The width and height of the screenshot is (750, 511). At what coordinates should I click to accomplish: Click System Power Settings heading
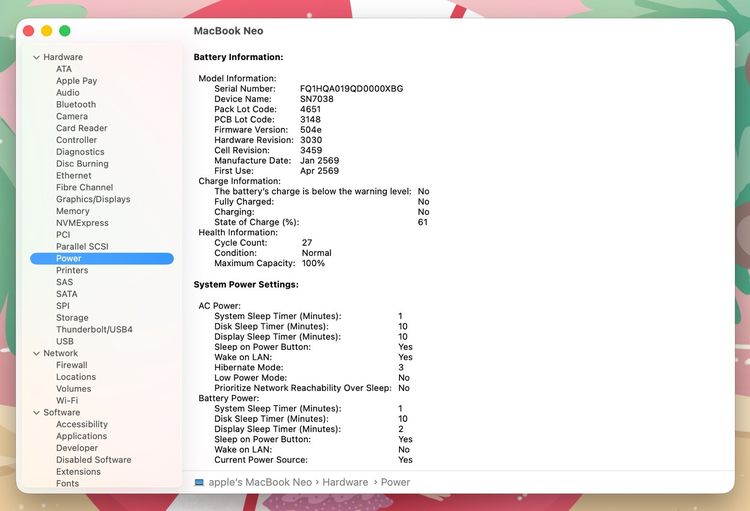[x=246, y=284]
